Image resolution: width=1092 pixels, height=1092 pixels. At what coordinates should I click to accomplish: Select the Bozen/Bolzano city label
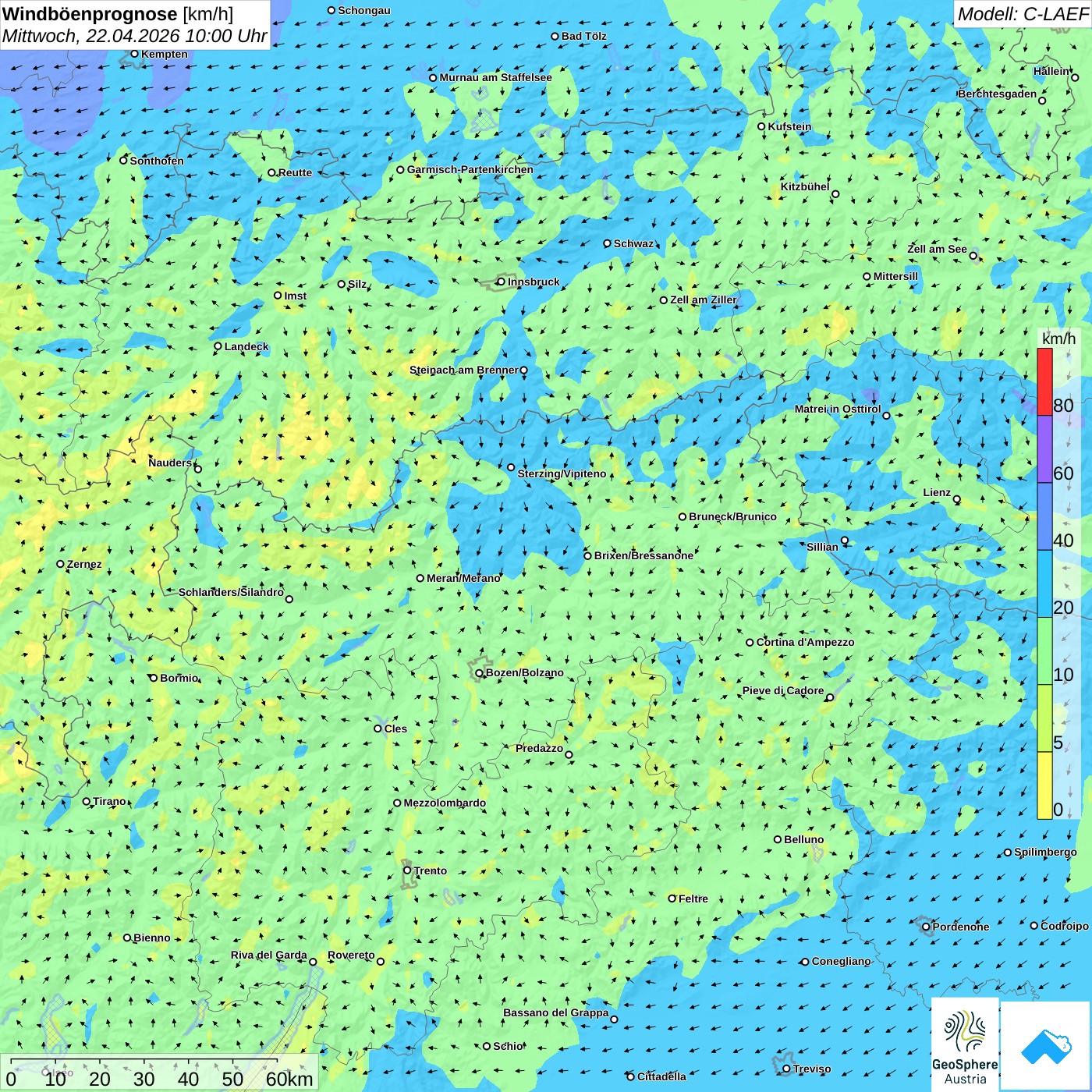coord(524,672)
